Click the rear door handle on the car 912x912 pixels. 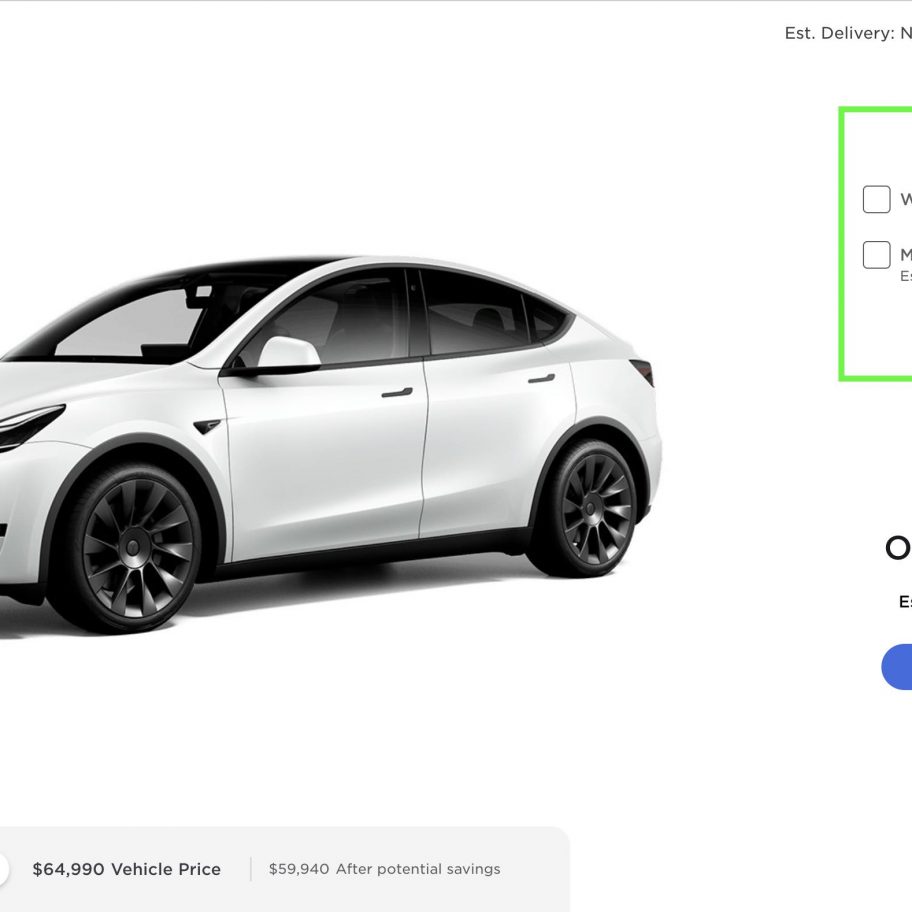coord(541,379)
